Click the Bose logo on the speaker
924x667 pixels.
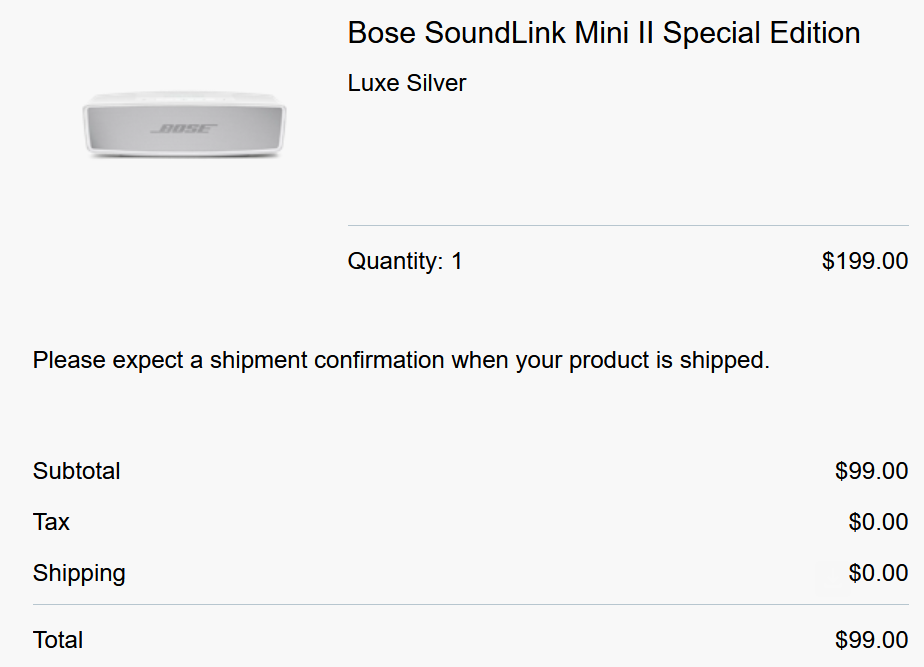pyautogui.click(x=184, y=128)
